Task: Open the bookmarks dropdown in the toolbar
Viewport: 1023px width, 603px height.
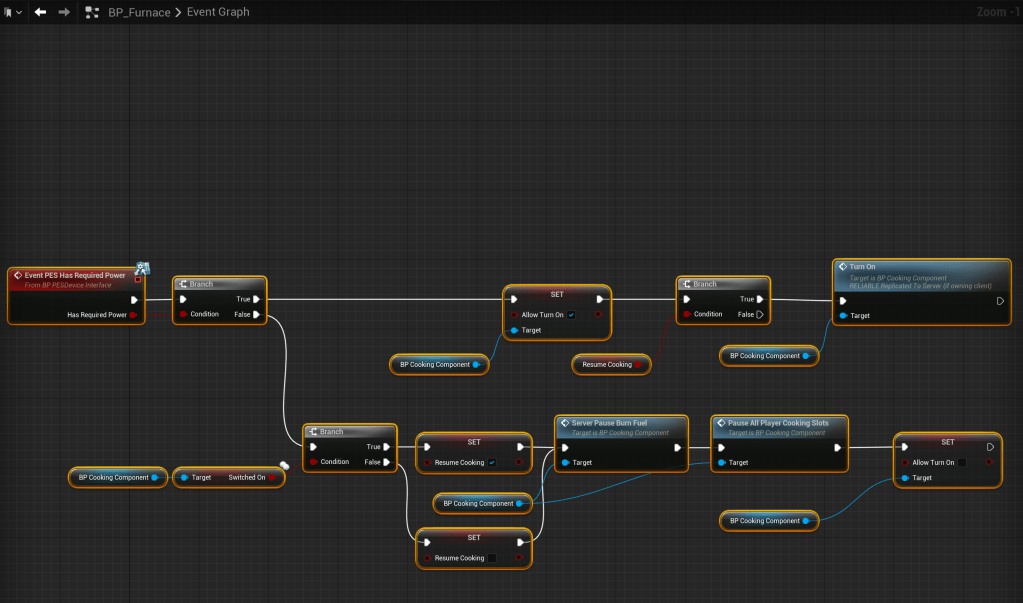Action: point(14,12)
